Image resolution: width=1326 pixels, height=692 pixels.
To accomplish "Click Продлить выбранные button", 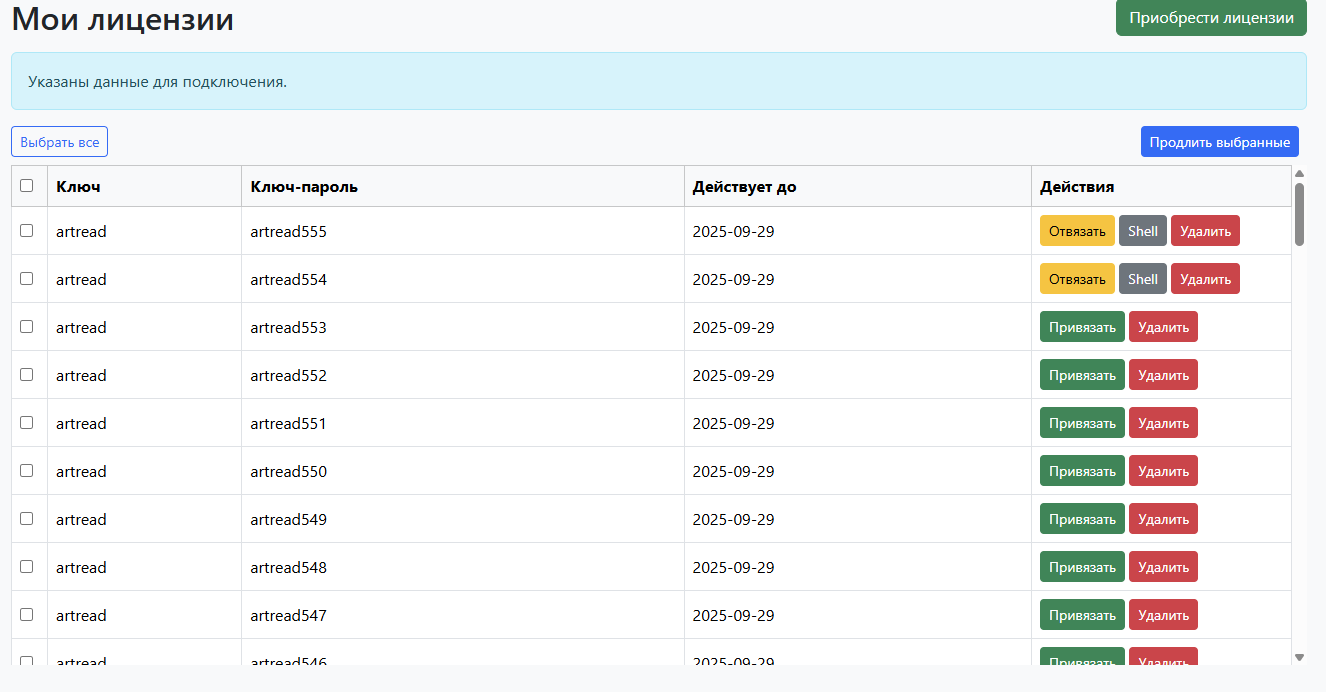I will tap(1219, 142).
